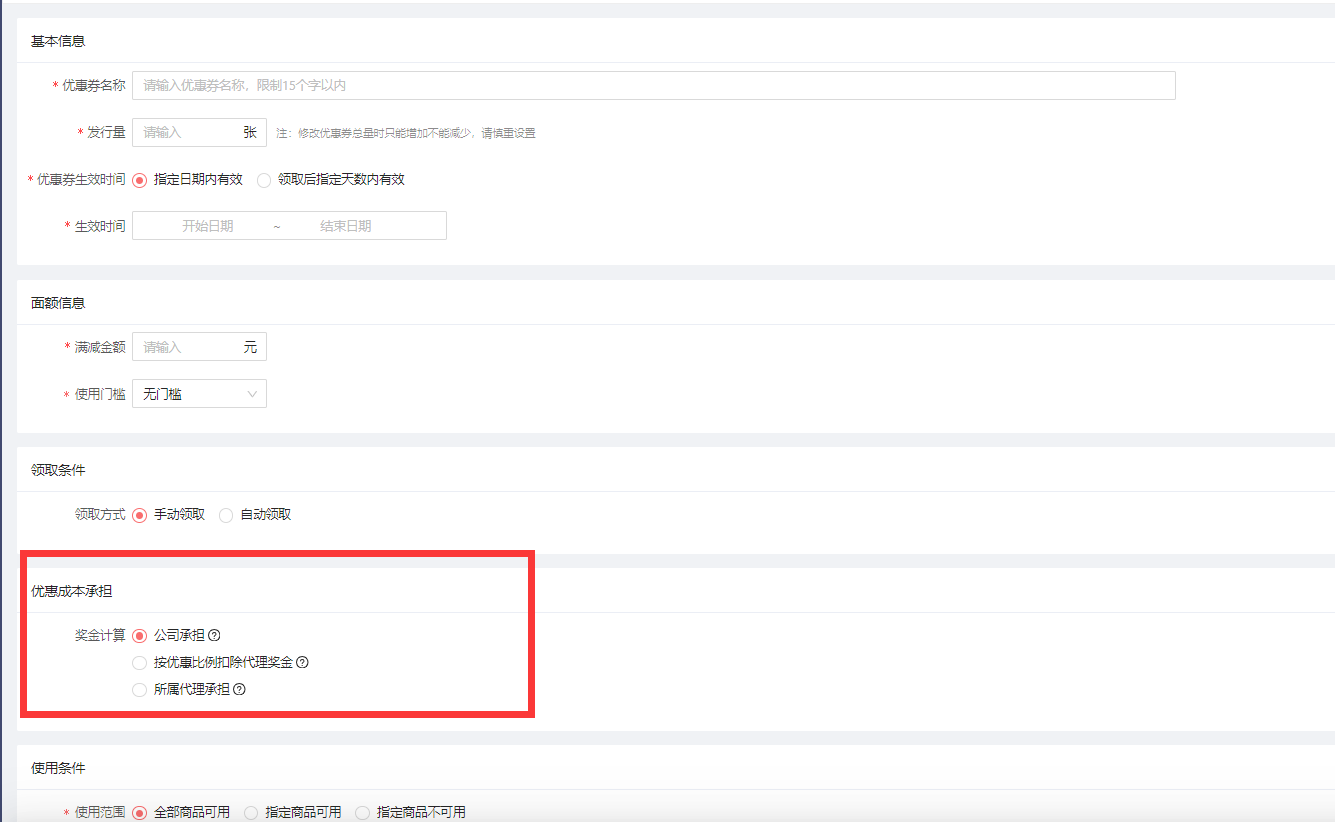Select 全部商品可用 usage scope
Image resolution: width=1335 pixels, height=822 pixels.
coord(140,812)
